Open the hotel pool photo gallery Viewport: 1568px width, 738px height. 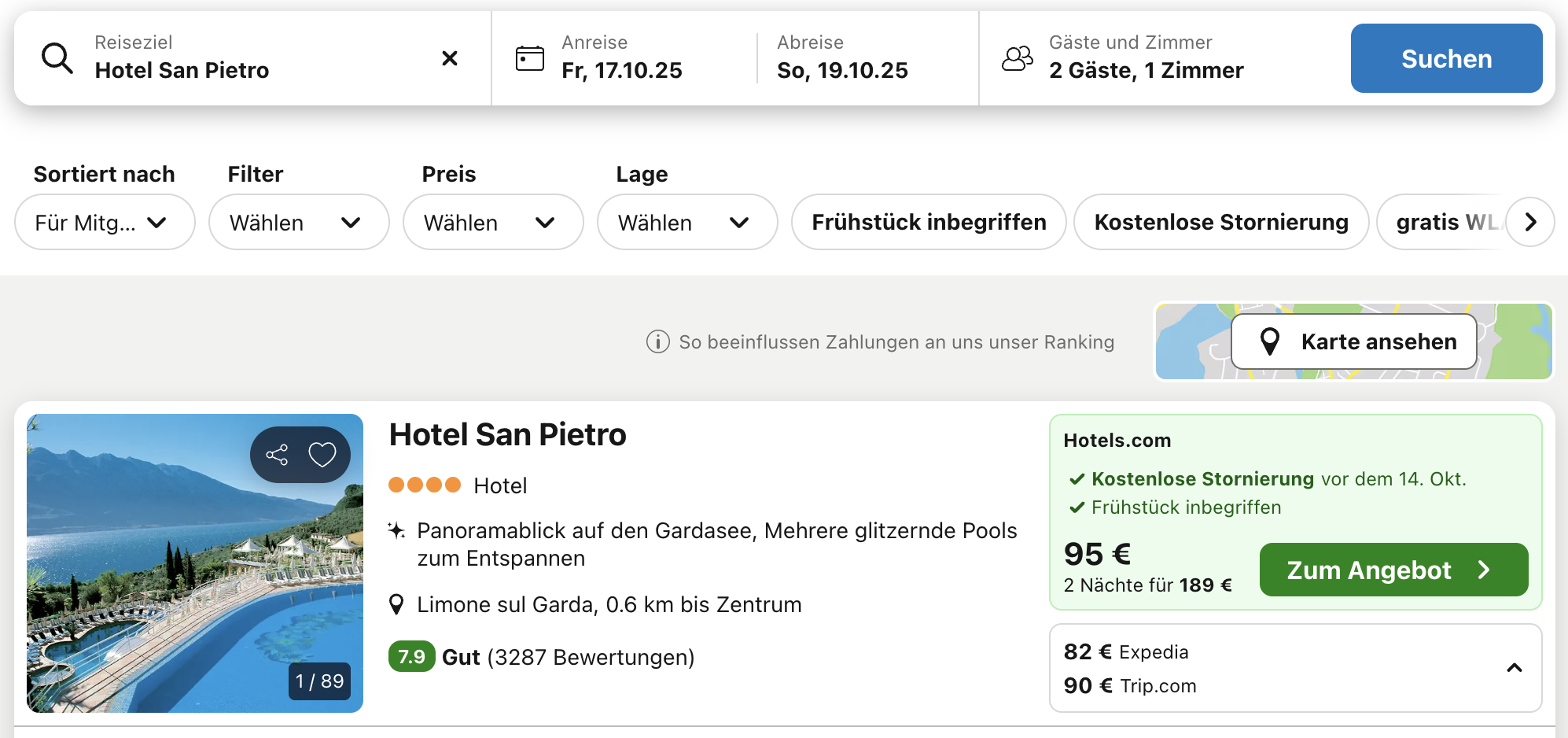click(194, 563)
